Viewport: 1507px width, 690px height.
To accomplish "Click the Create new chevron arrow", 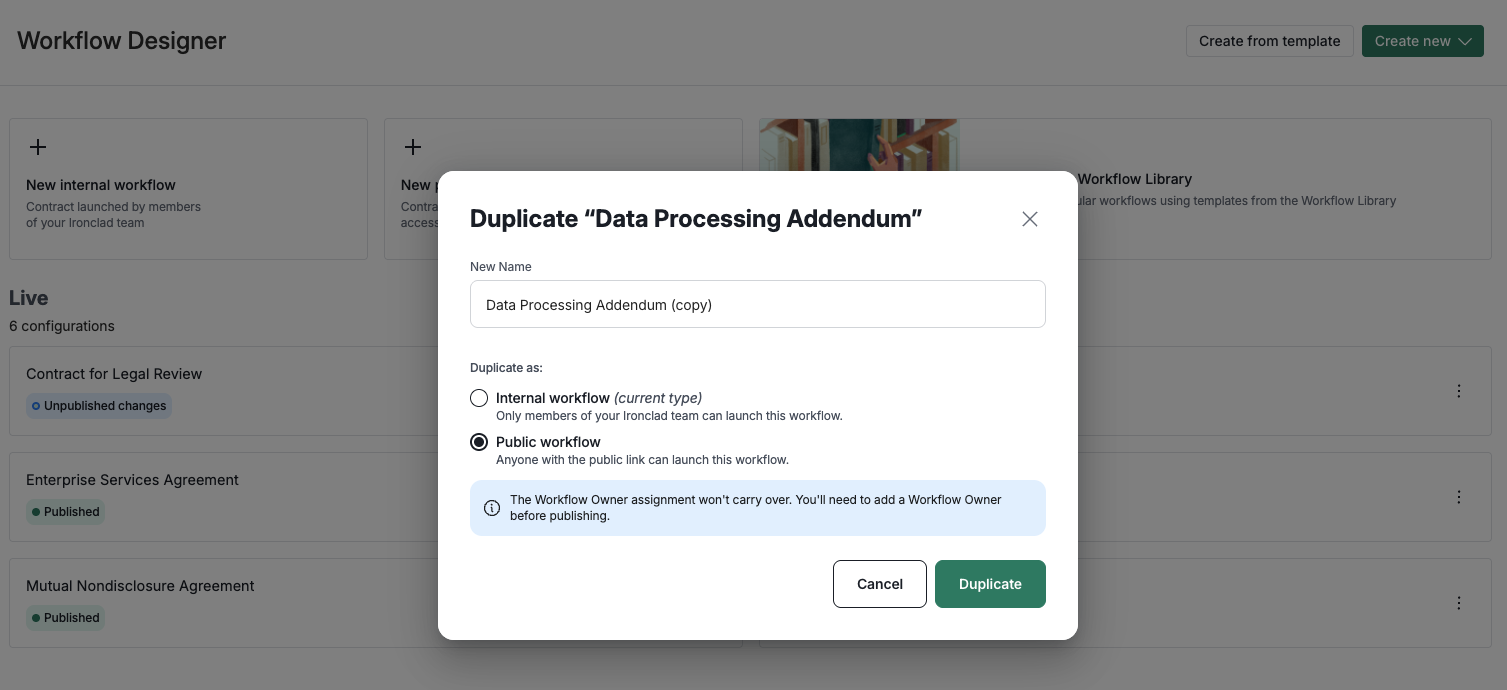I will pos(1465,41).
